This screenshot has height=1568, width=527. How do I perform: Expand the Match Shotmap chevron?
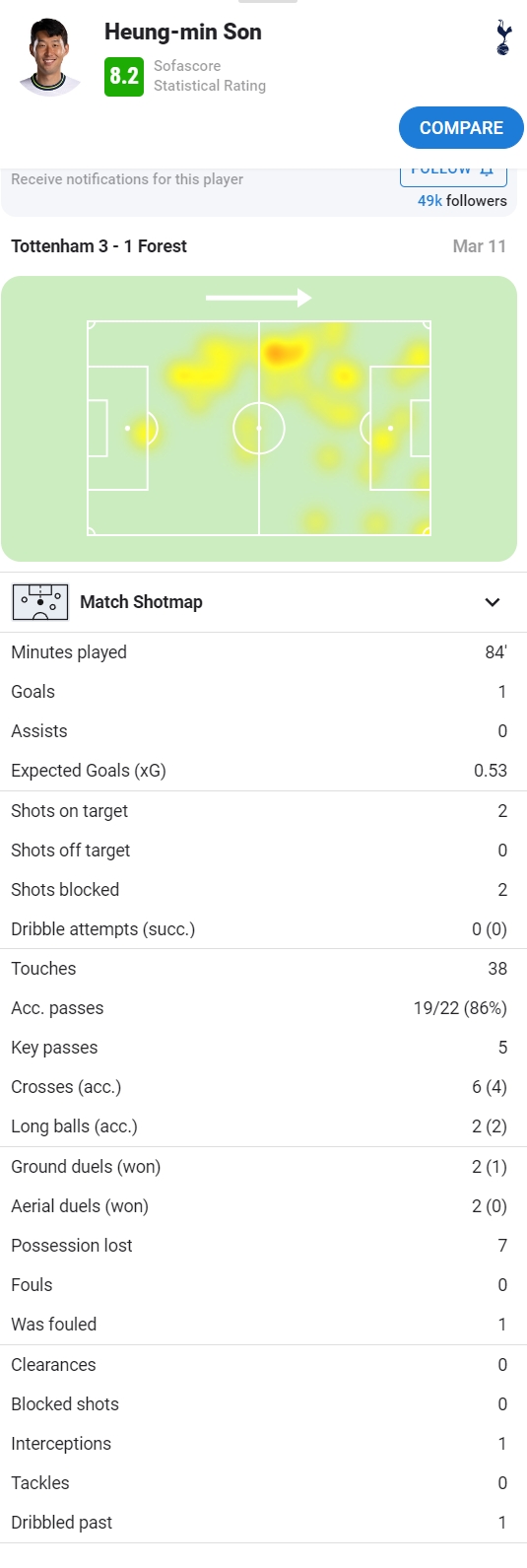point(493,602)
